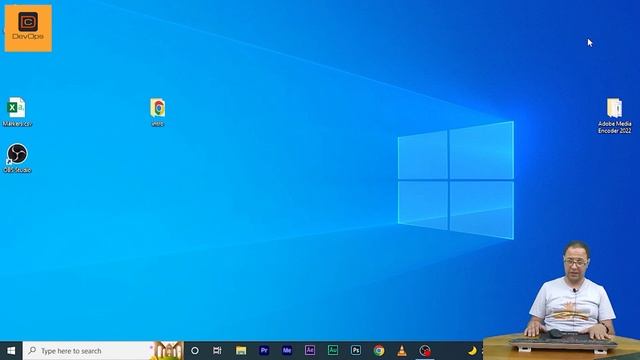Open Adobe Media Encoder taskbar icon

point(287,350)
